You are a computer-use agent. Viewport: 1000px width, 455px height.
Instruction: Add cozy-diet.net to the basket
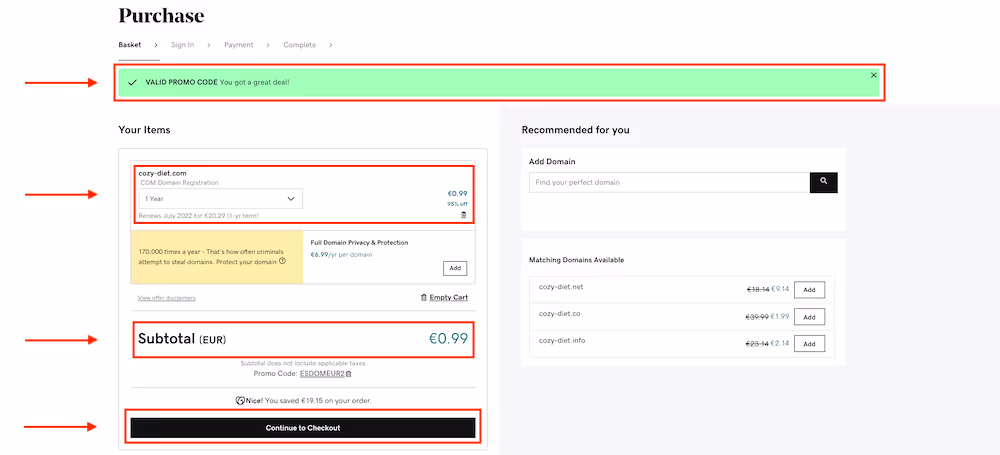click(x=809, y=289)
